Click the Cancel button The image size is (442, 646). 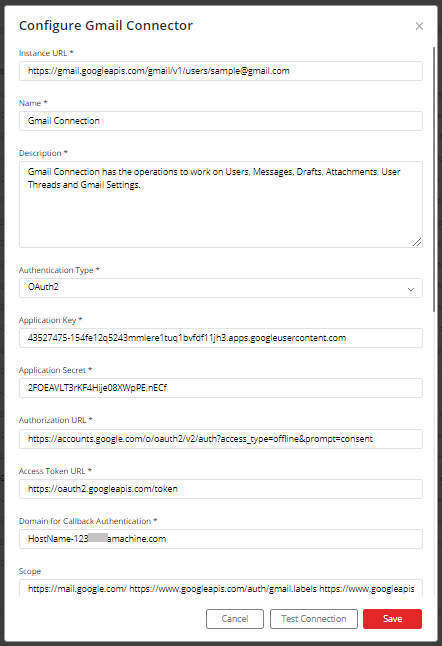(235, 619)
